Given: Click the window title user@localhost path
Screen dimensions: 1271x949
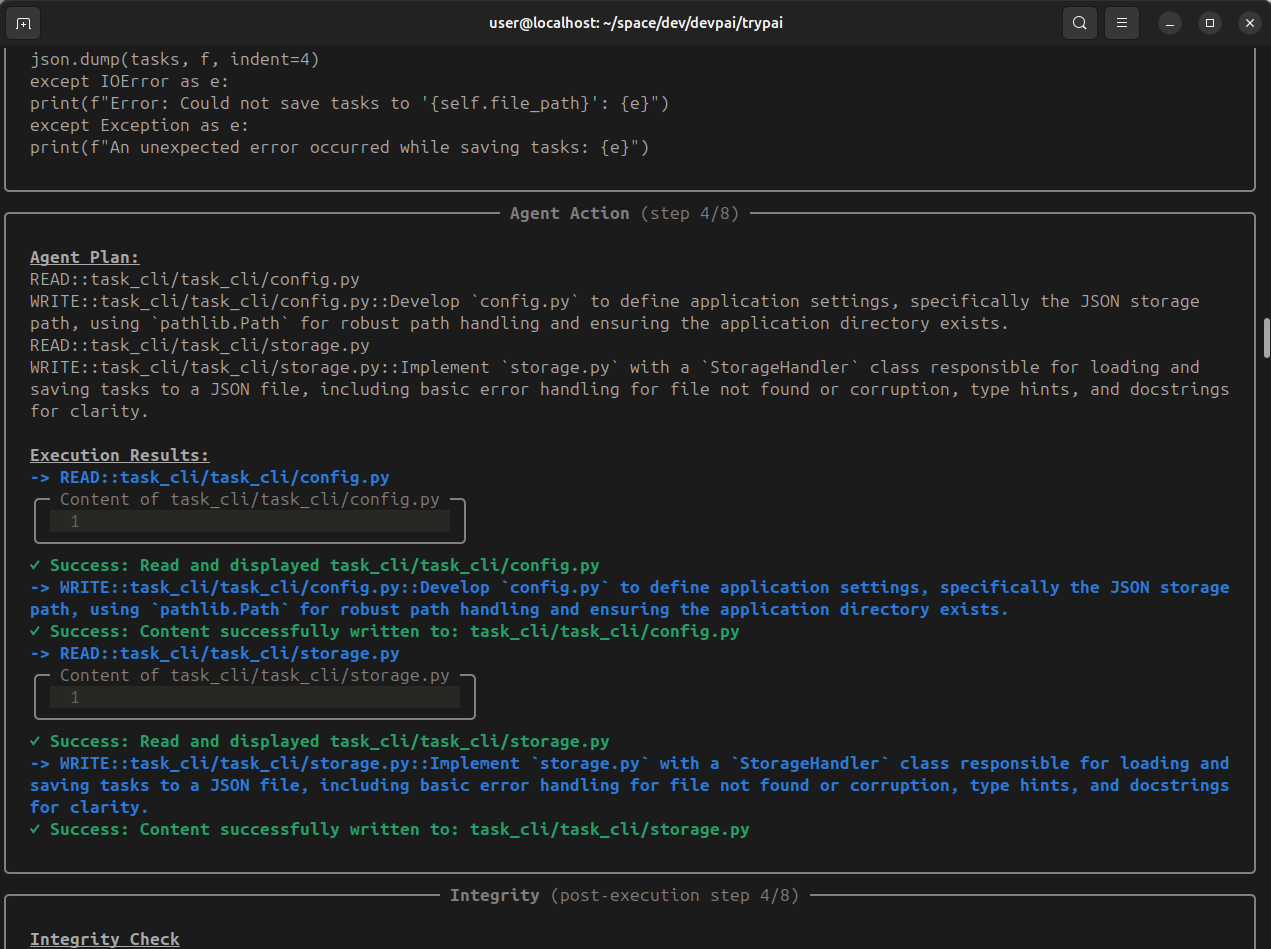Looking at the screenshot, I should tap(634, 22).
